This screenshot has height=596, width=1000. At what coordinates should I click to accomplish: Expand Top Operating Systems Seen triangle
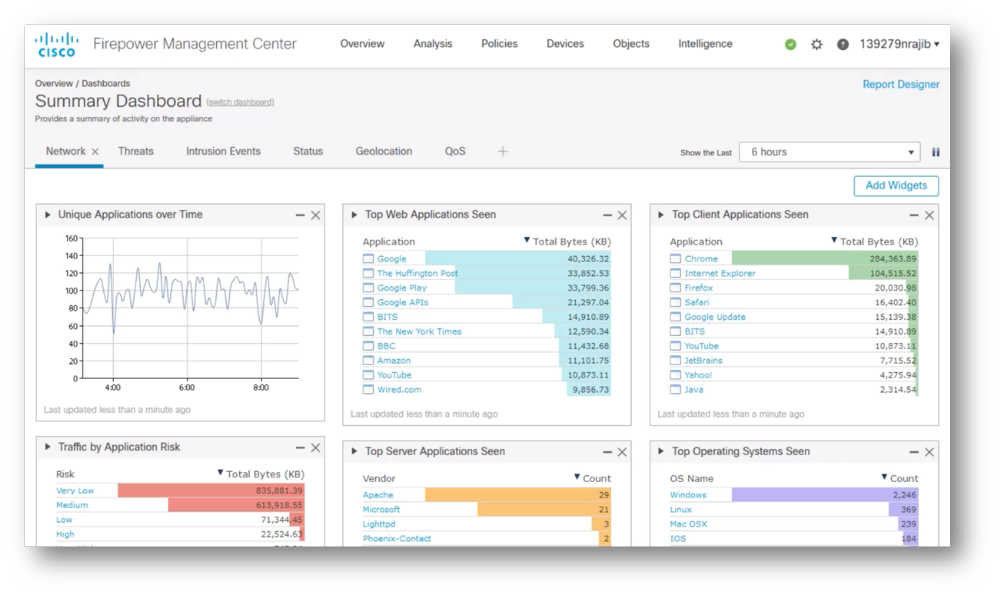coord(661,451)
